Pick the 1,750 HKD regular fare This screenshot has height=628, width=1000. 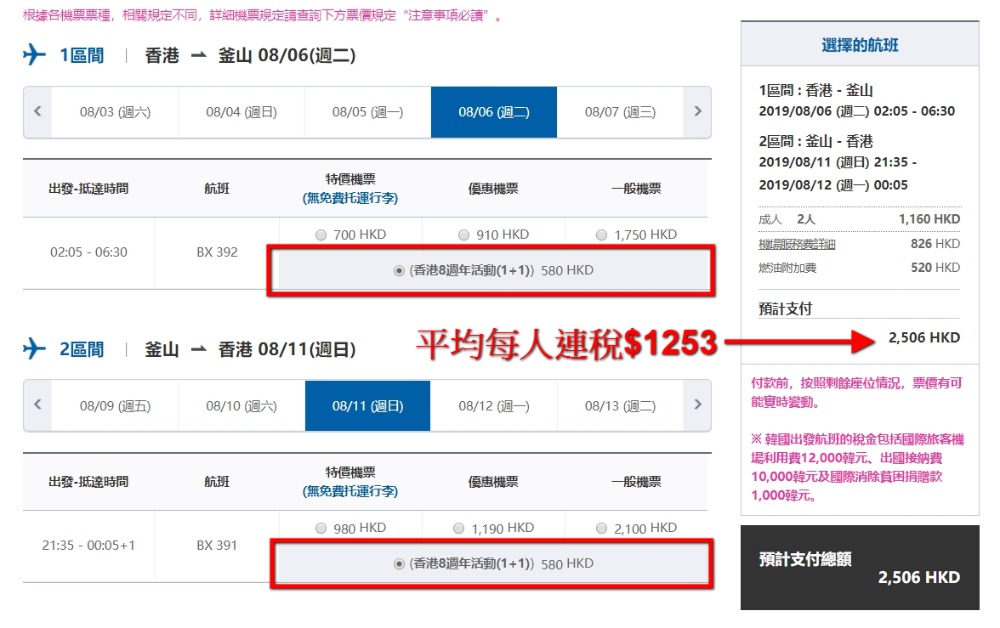(601, 235)
